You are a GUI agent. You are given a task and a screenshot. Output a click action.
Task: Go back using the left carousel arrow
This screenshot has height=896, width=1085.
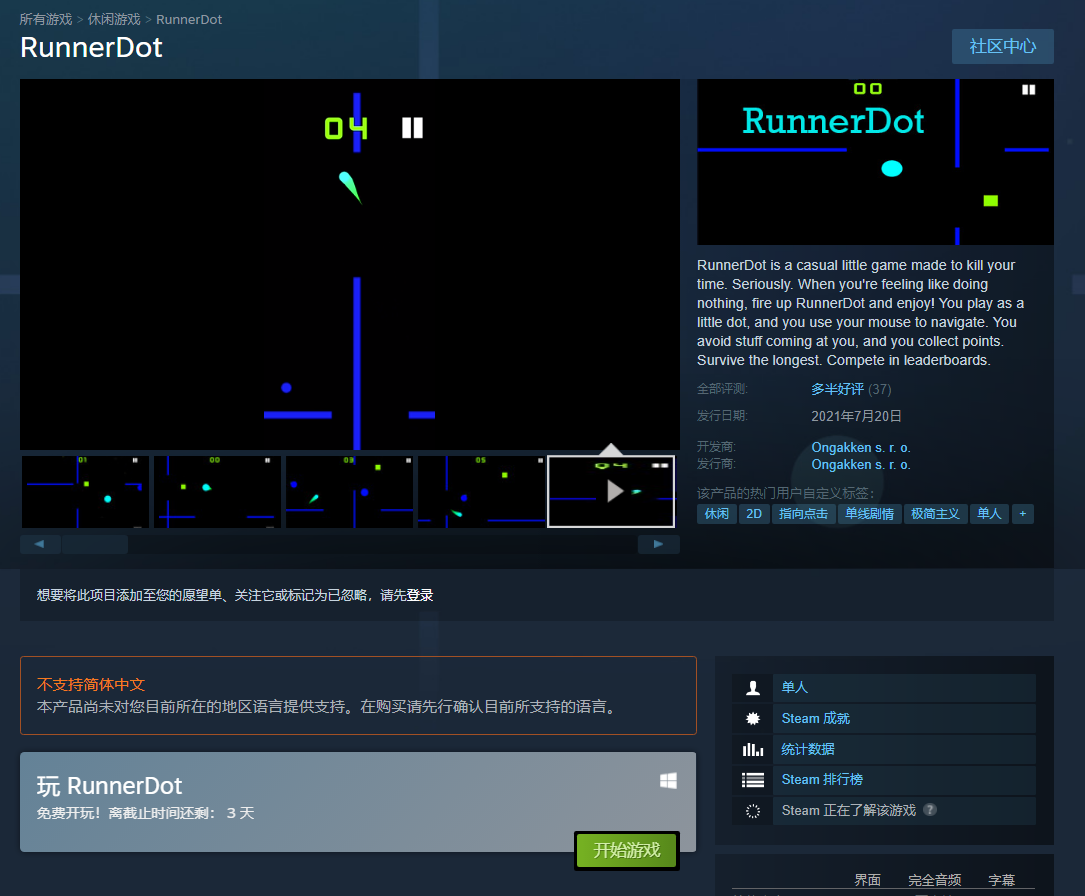[x=39, y=543]
